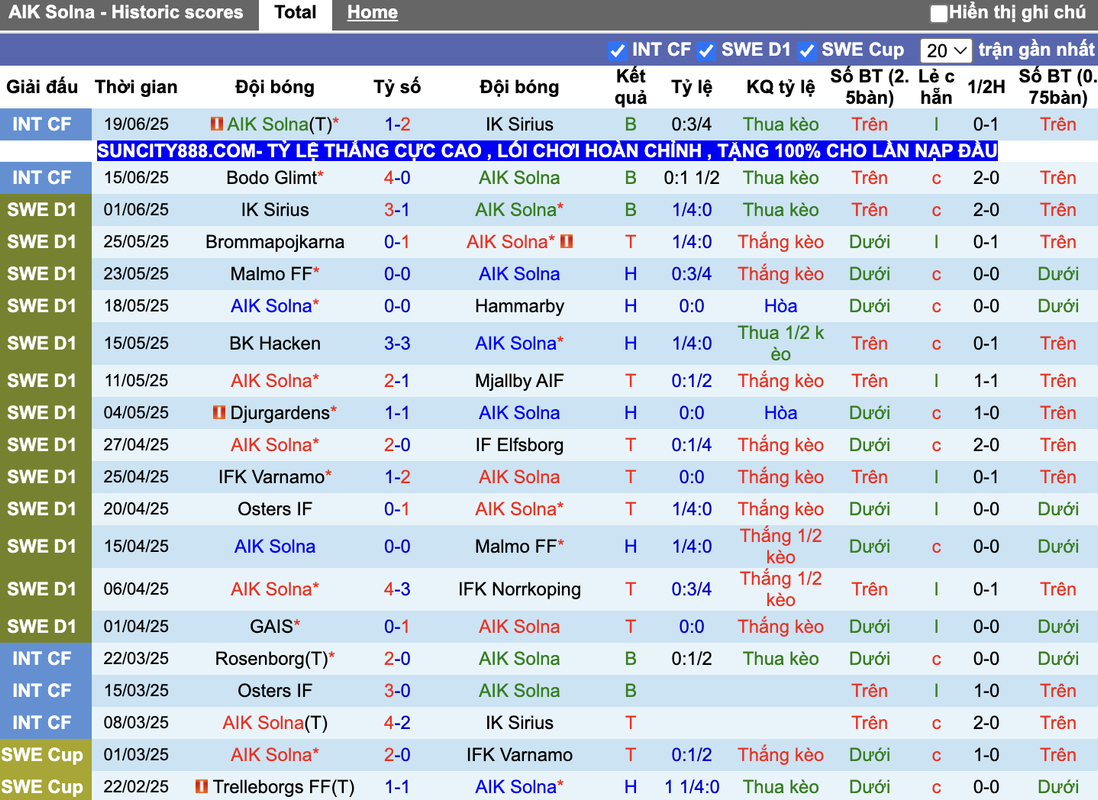Open IF Elfsborg team link
This screenshot has width=1098, height=800.
[519, 446]
